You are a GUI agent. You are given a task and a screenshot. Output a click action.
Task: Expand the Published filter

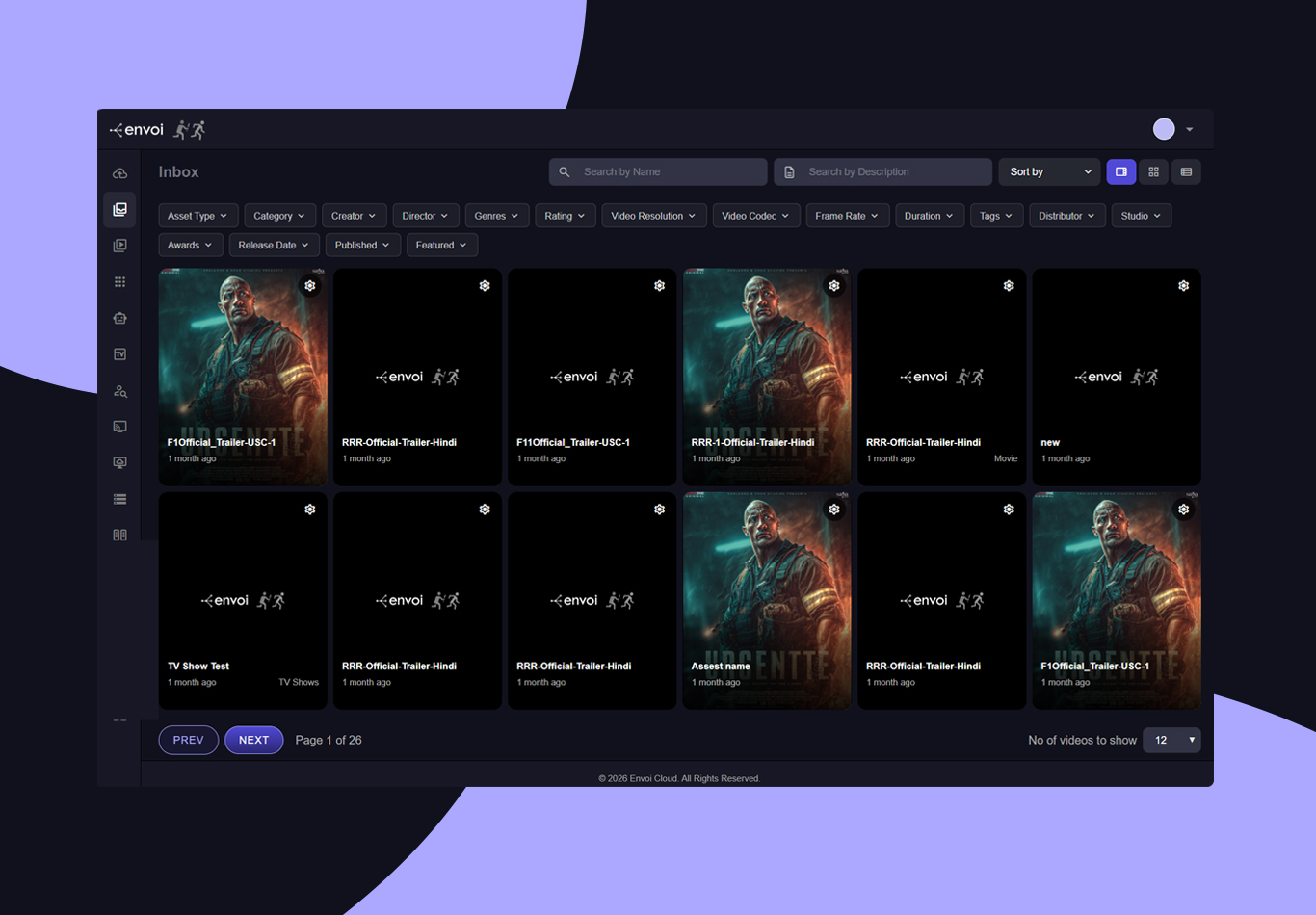point(362,245)
